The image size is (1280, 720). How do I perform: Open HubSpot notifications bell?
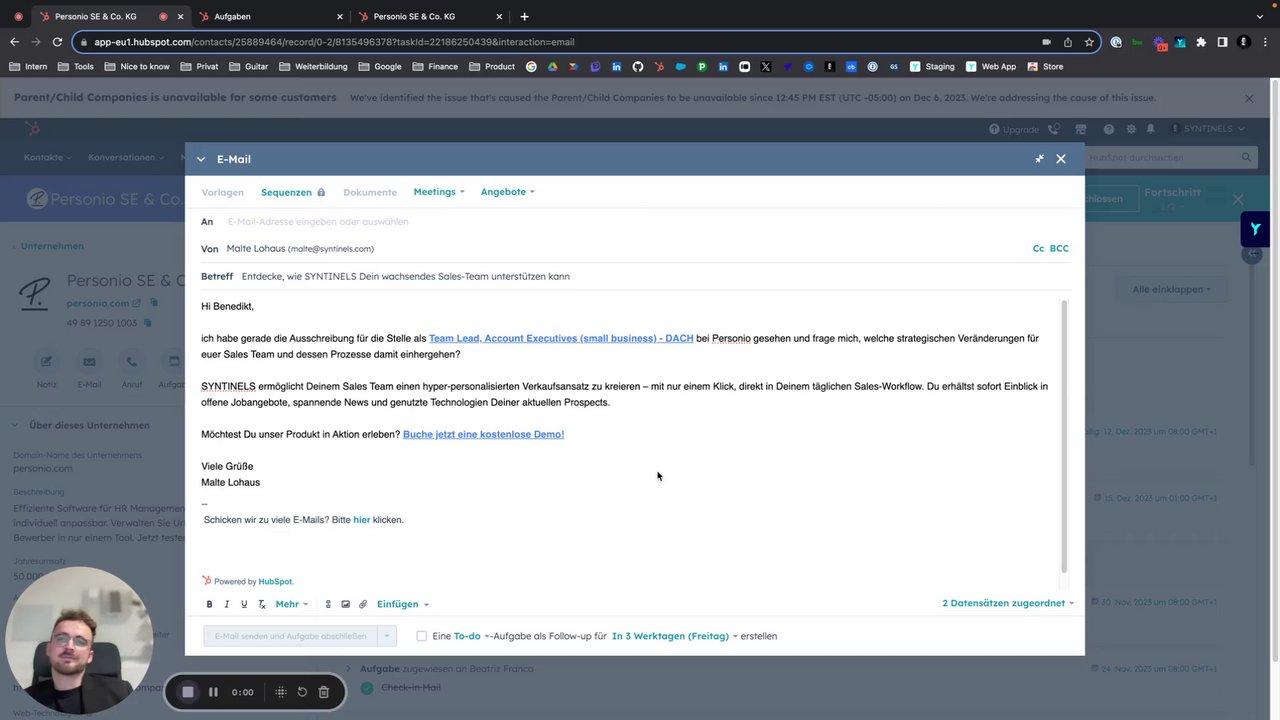pos(1151,129)
